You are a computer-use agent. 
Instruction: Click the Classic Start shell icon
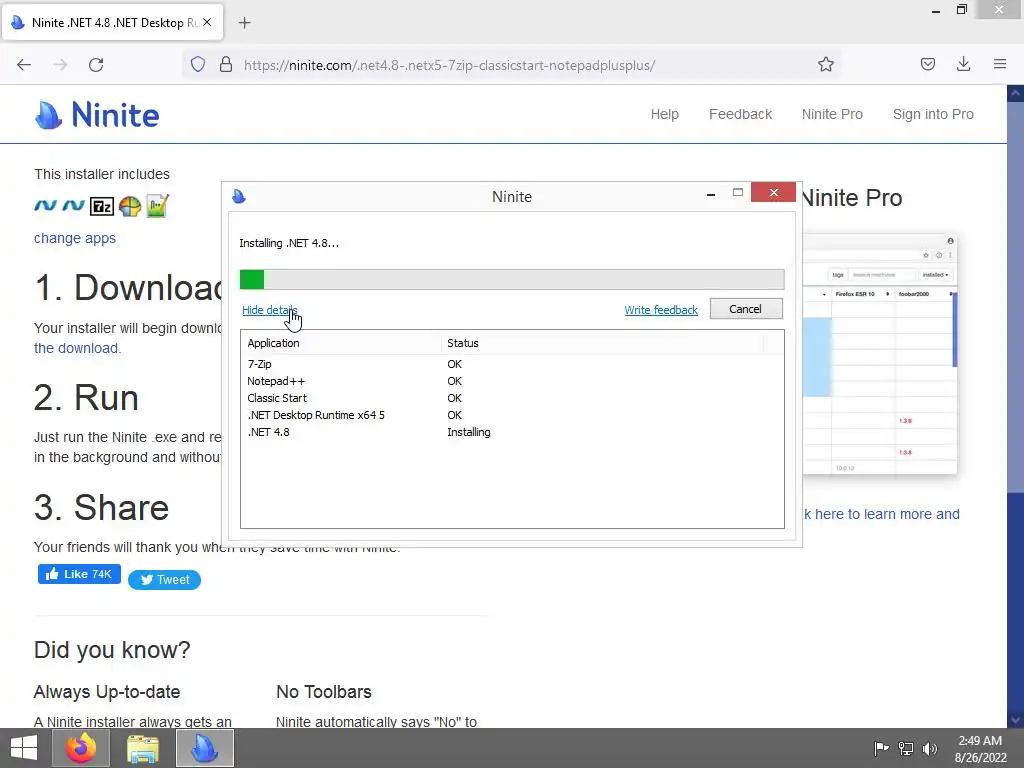[130, 206]
